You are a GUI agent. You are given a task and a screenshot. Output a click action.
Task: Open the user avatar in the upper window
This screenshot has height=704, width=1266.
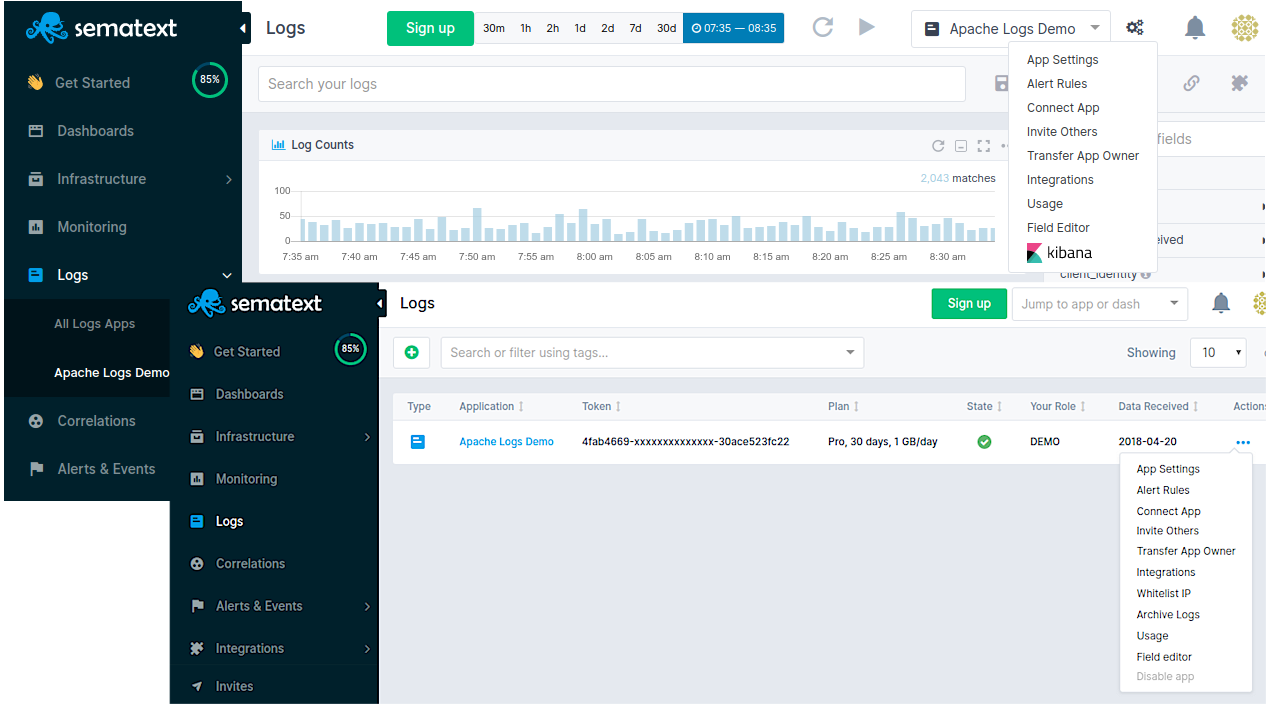(x=1244, y=28)
